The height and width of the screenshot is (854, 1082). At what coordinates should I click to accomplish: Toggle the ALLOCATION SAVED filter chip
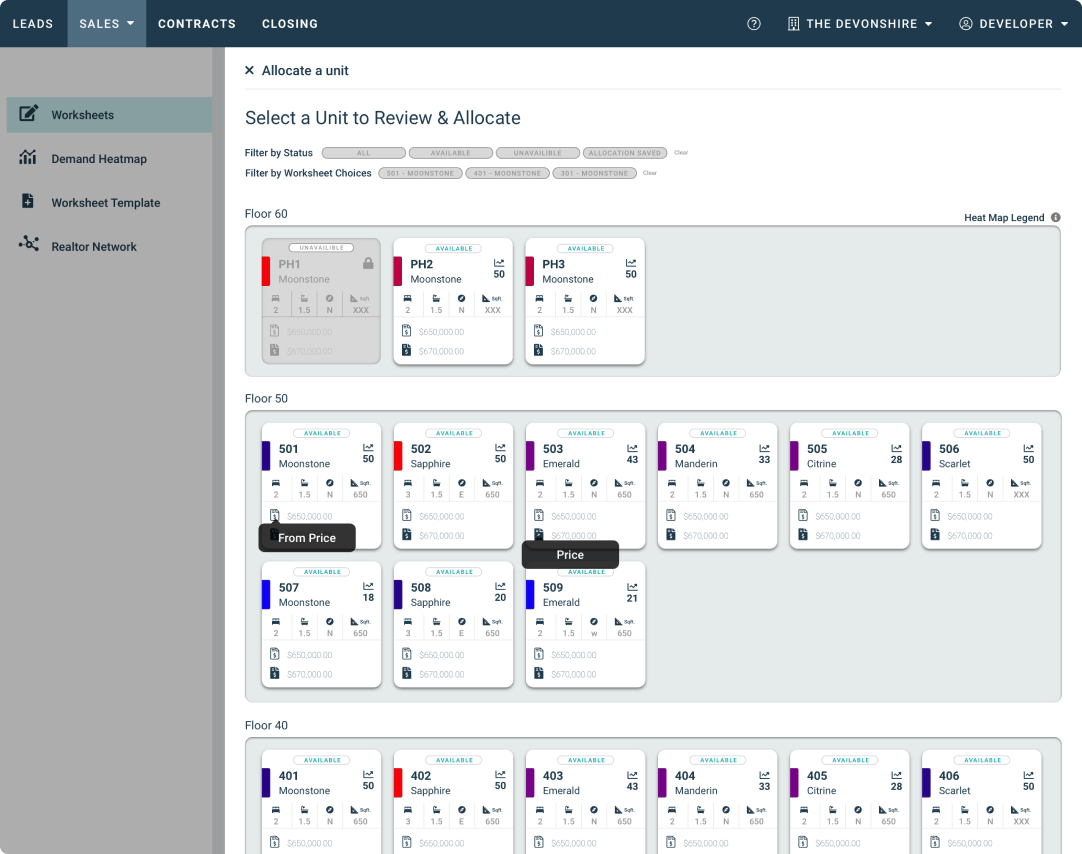(624, 153)
